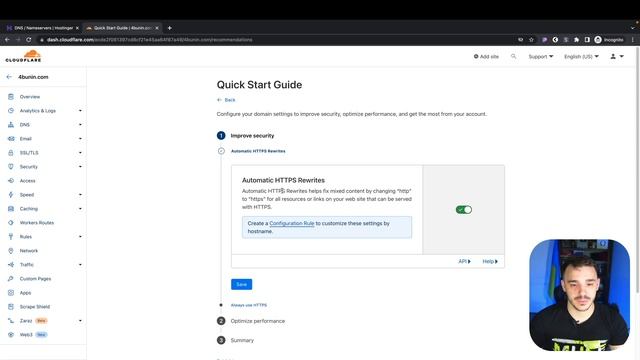Expand the API link
640x360 pixels.
464,261
